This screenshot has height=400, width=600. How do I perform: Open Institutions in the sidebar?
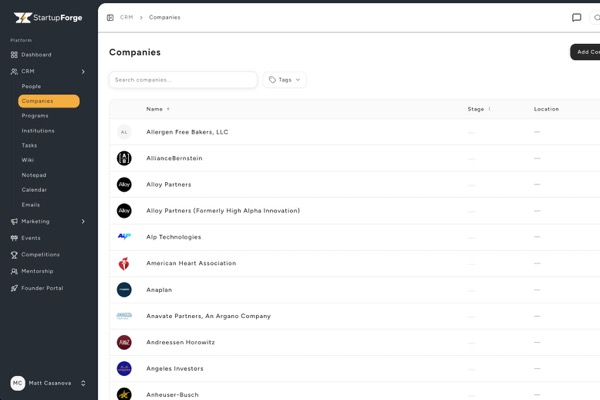[x=38, y=131]
